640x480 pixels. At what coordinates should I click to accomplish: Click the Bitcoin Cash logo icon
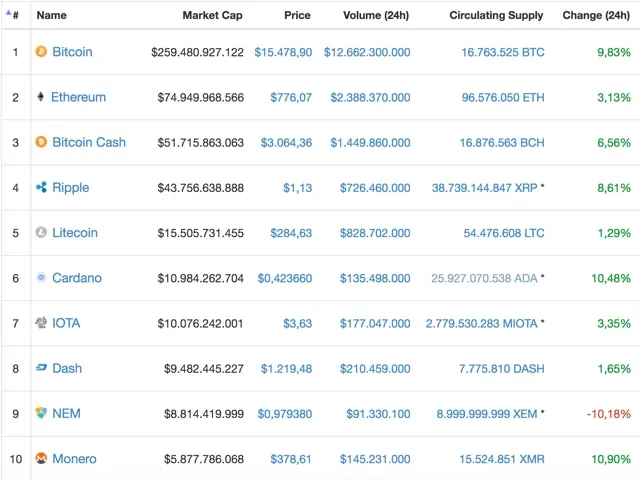(x=41, y=142)
